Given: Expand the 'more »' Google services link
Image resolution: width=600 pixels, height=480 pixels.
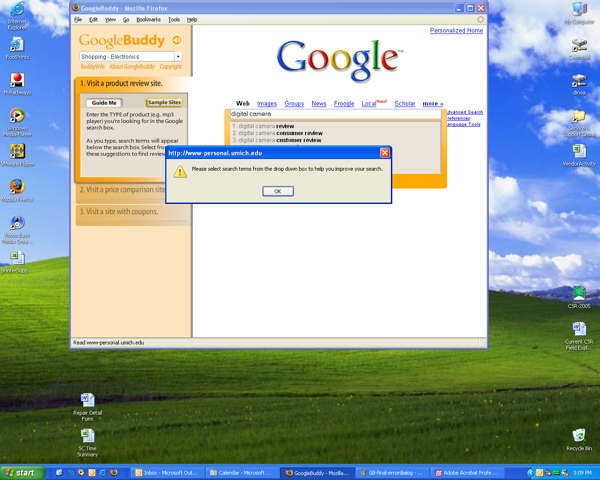Looking at the screenshot, I should (x=432, y=104).
